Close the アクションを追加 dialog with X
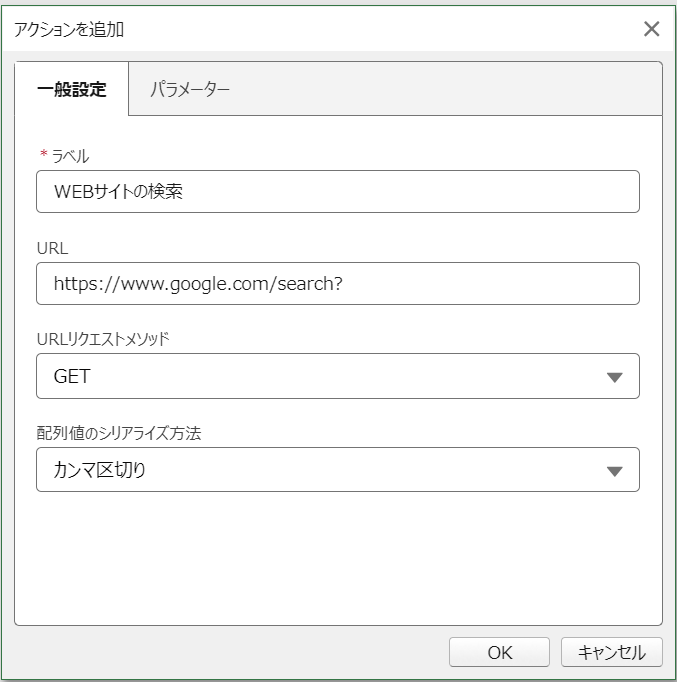Screen dimensions: 677x682 click(651, 29)
